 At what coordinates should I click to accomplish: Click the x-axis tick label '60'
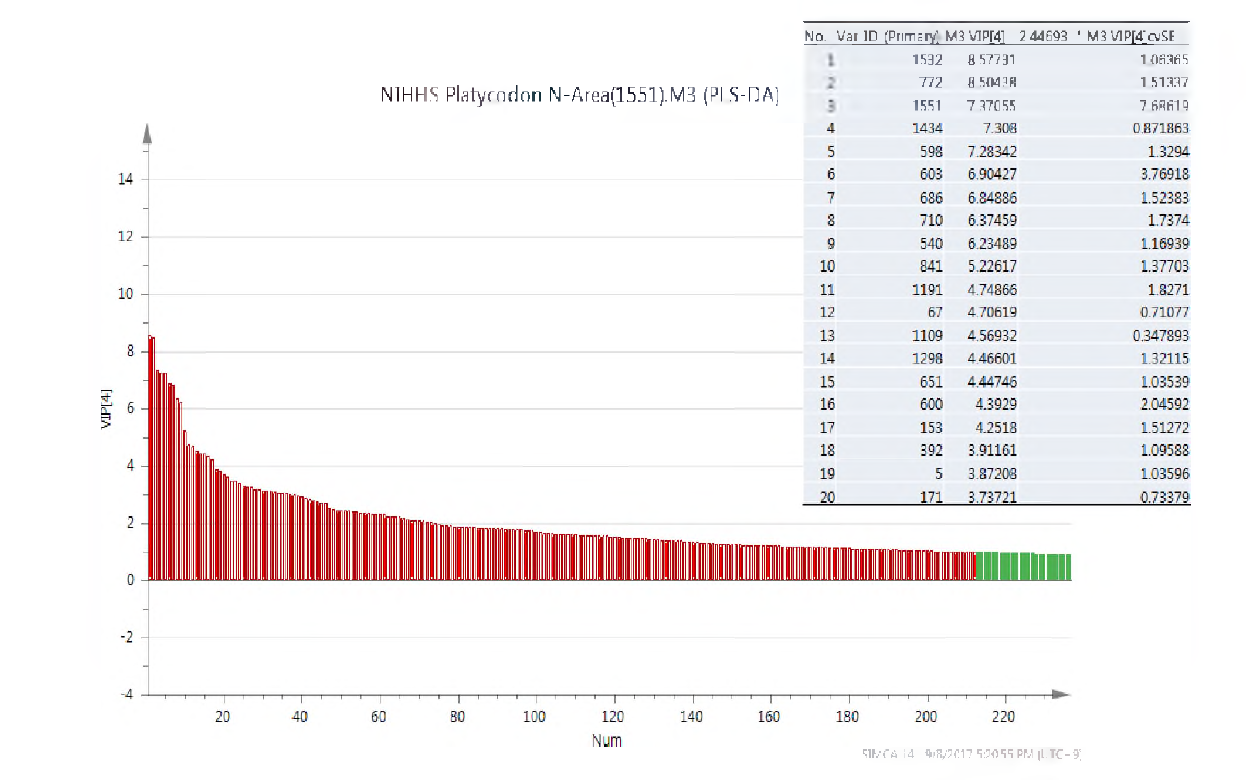[378, 717]
